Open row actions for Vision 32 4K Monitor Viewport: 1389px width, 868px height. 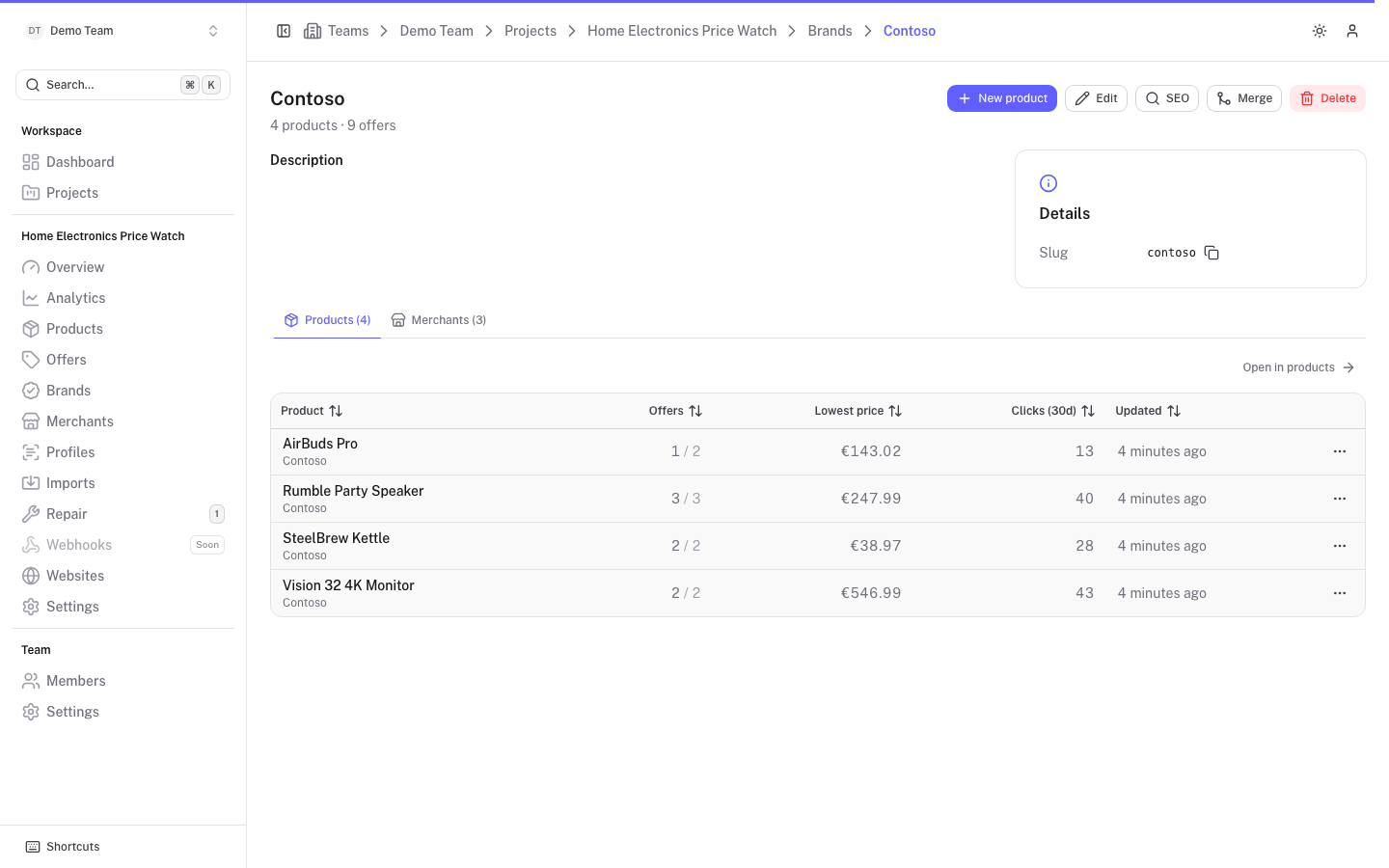(x=1340, y=593)
